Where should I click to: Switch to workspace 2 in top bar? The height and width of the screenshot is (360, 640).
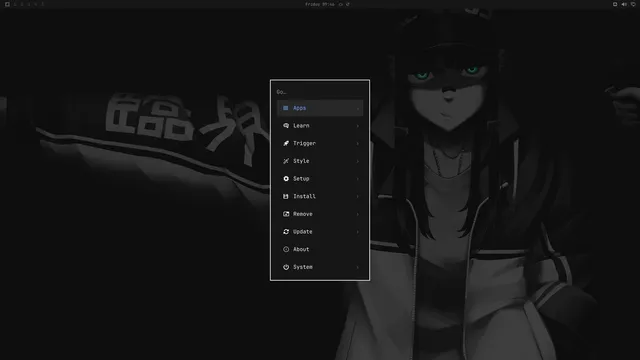pos(22,4)
